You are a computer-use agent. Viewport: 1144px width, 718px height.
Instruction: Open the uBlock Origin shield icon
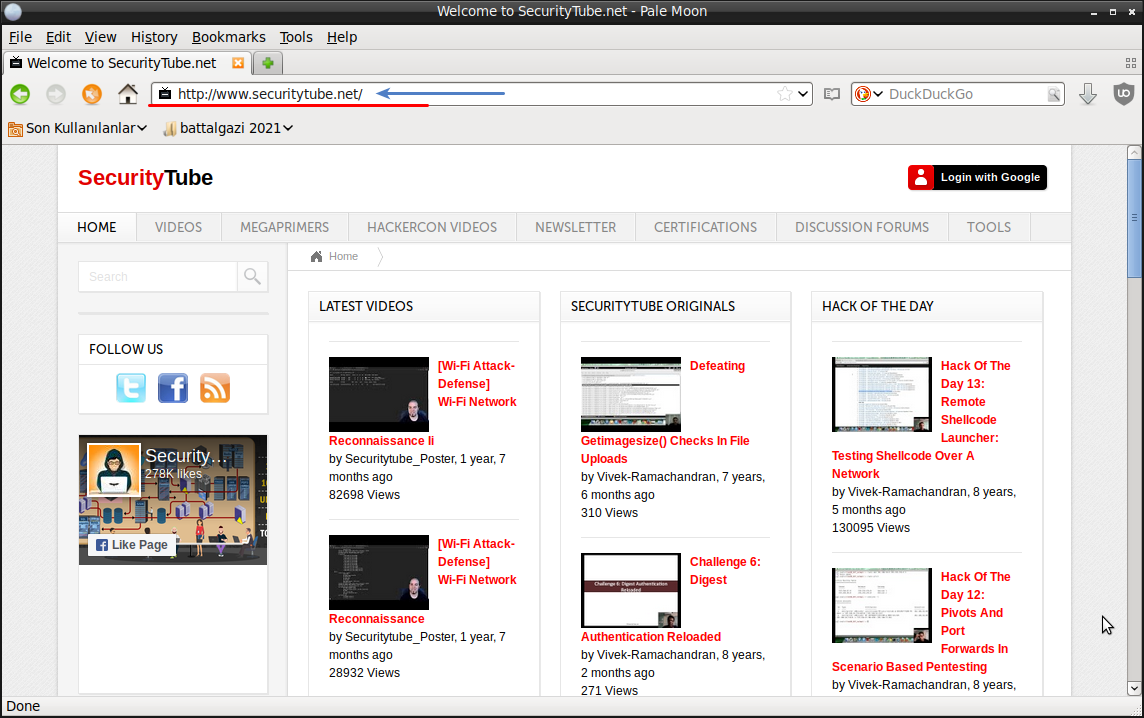[1124, 93]
